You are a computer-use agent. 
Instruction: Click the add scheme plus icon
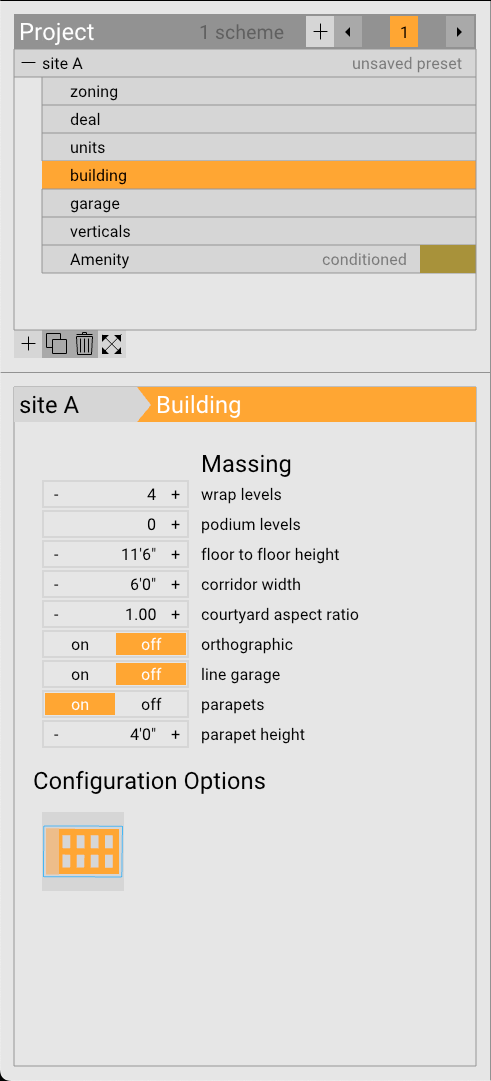pyautogui.click(x=320, y=32)
